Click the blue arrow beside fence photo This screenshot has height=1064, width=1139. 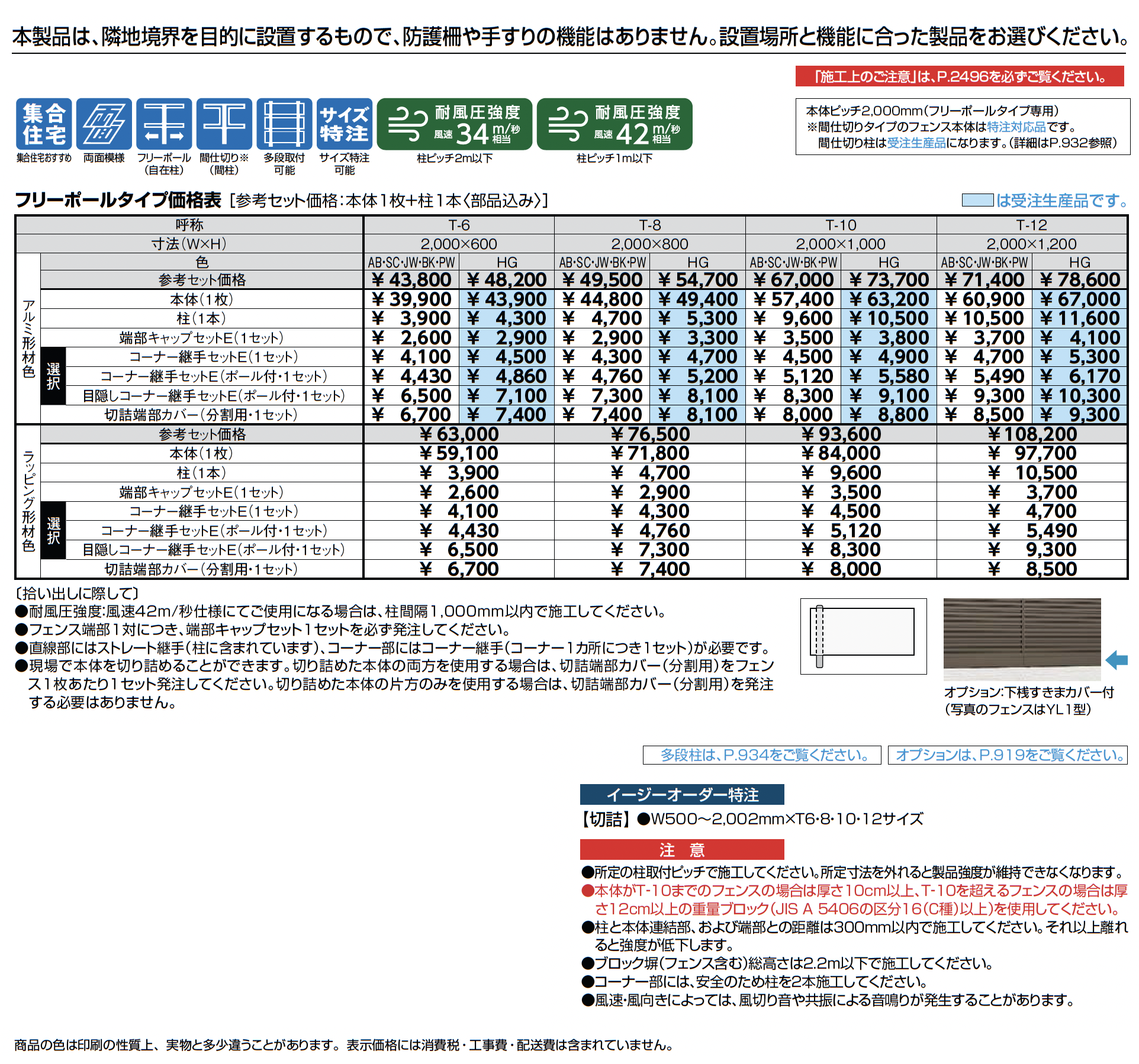(1117, 659)
